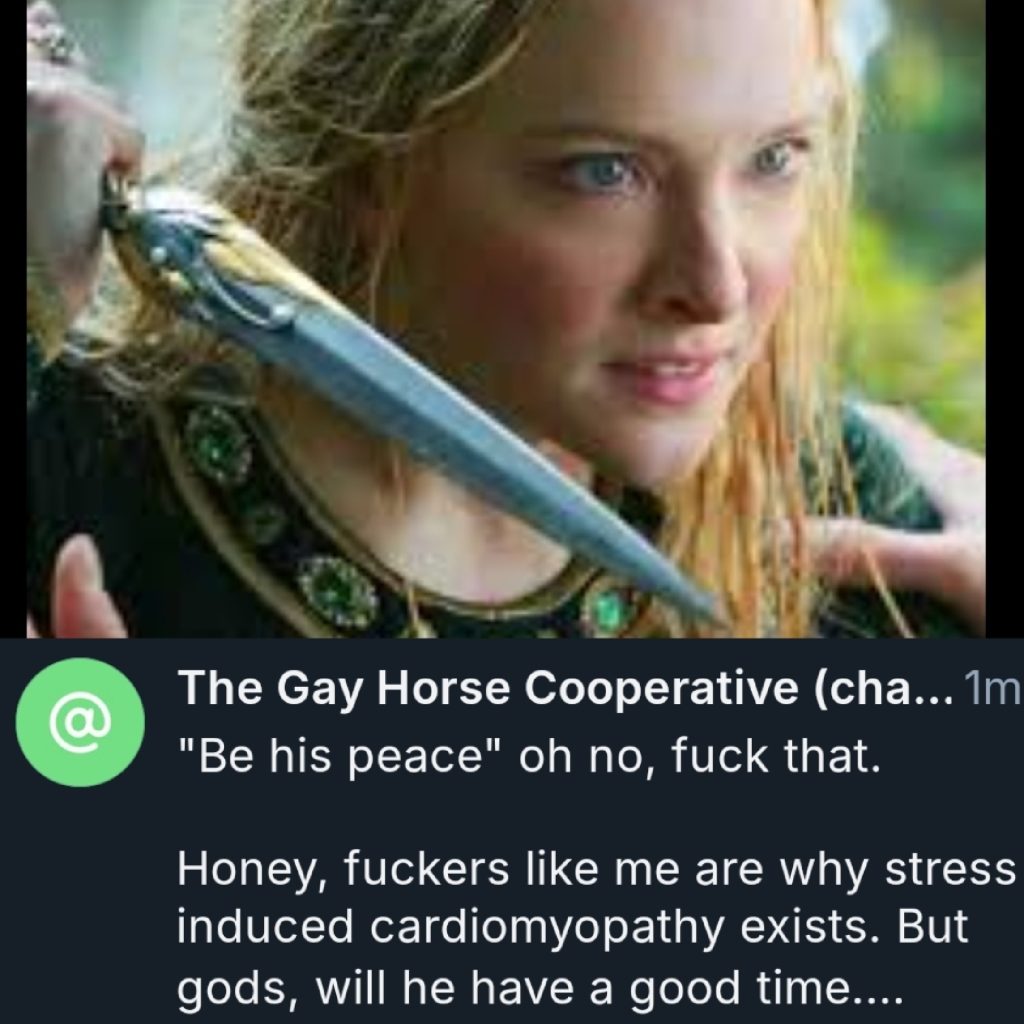Click the "Honey, fuckers like me" paragraph
The width and height of the screenshot is (1024, 1024).
tap(597, 927)
